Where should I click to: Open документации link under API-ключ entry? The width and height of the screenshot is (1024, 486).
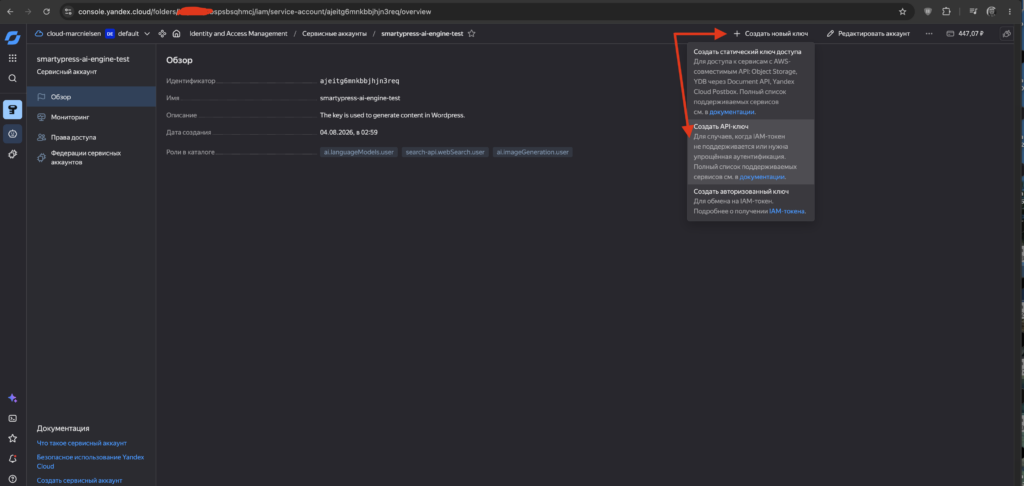point(762,177)
